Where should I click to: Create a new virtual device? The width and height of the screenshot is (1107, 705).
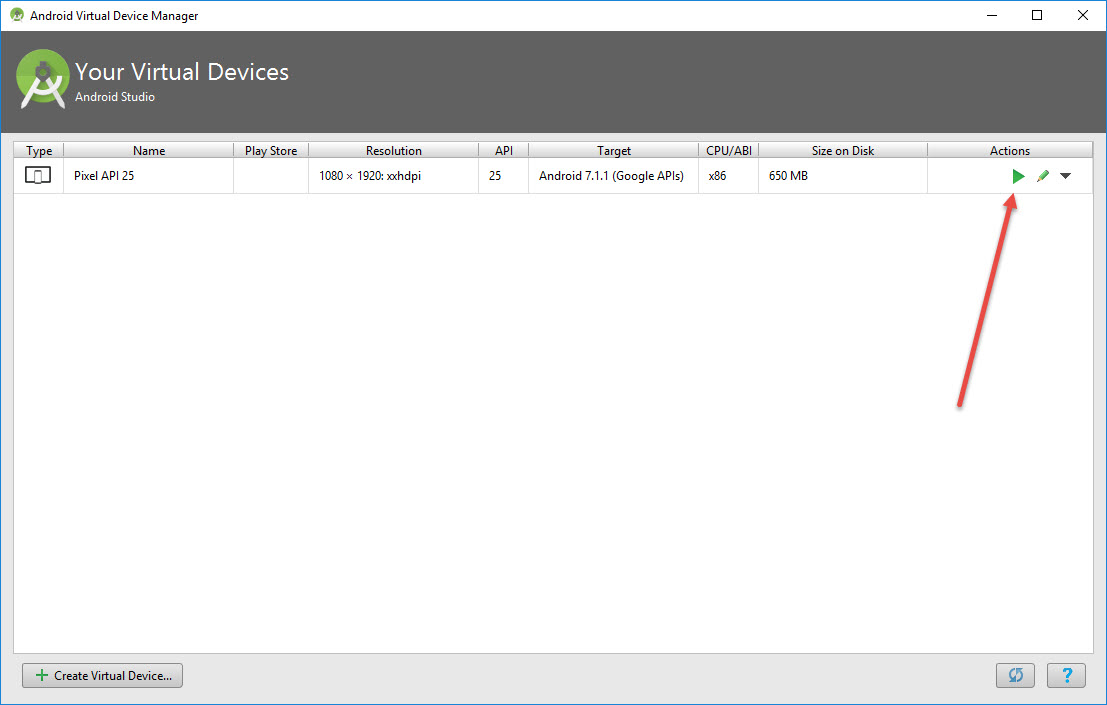[103, 675]
